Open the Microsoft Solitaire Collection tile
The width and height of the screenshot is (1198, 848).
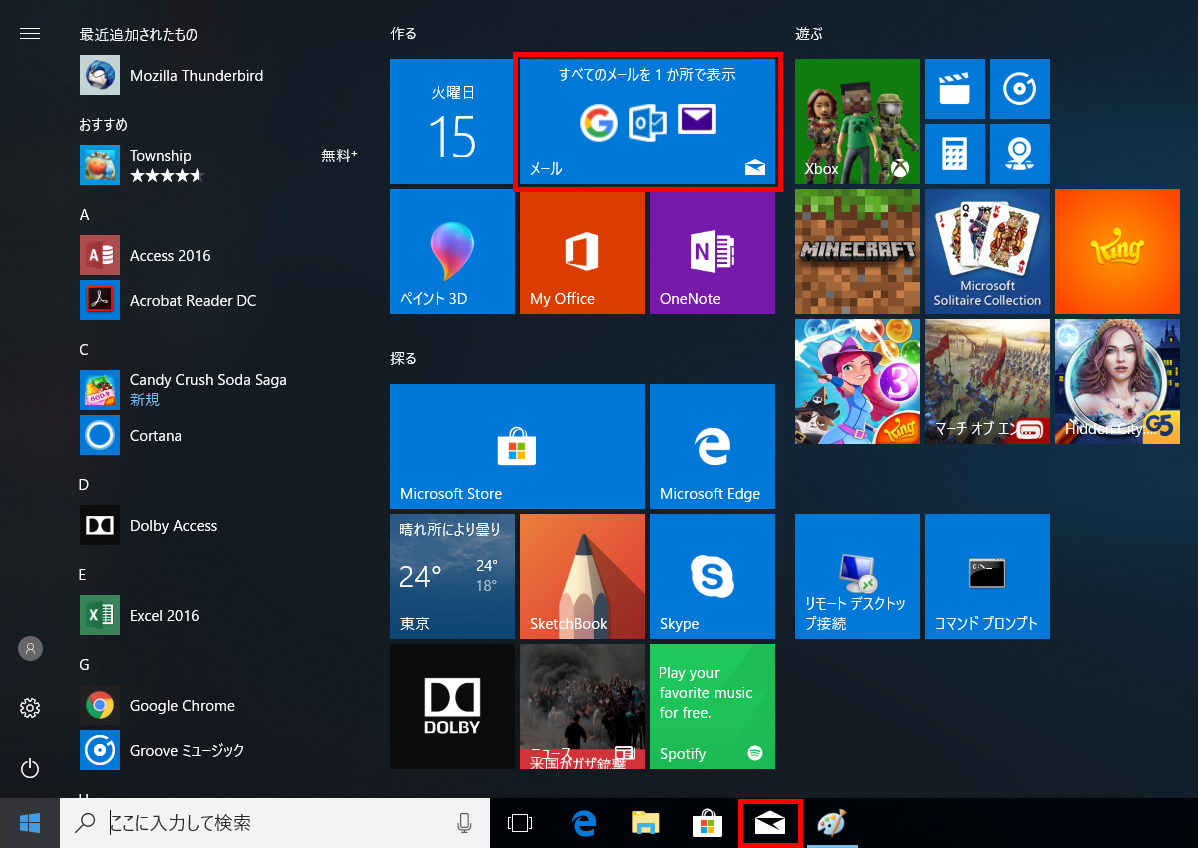click(x=987, y=251)
